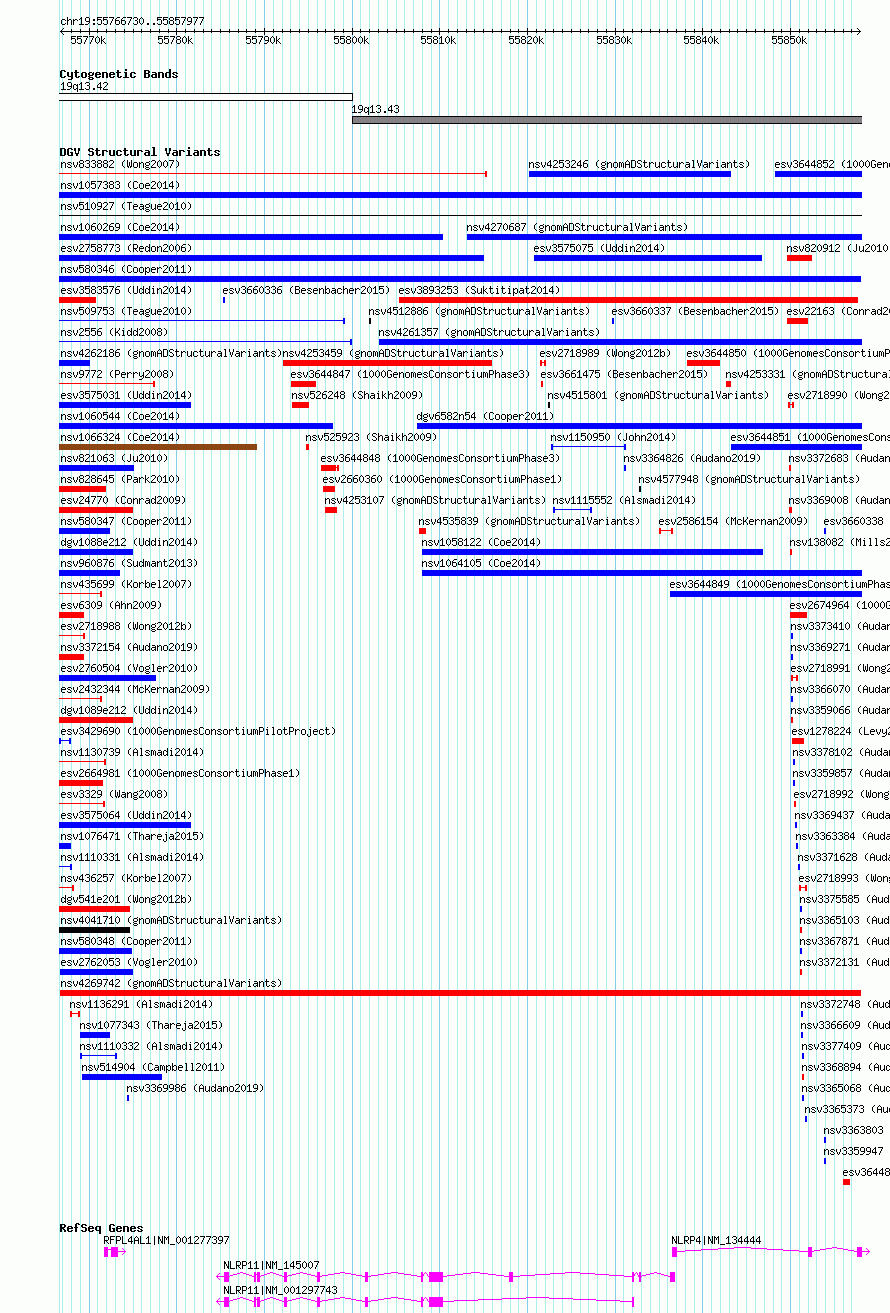890x1313 pixels.
Task: Open nsv828645 (Park2010) variant
Action: click(x=119, y=479)
